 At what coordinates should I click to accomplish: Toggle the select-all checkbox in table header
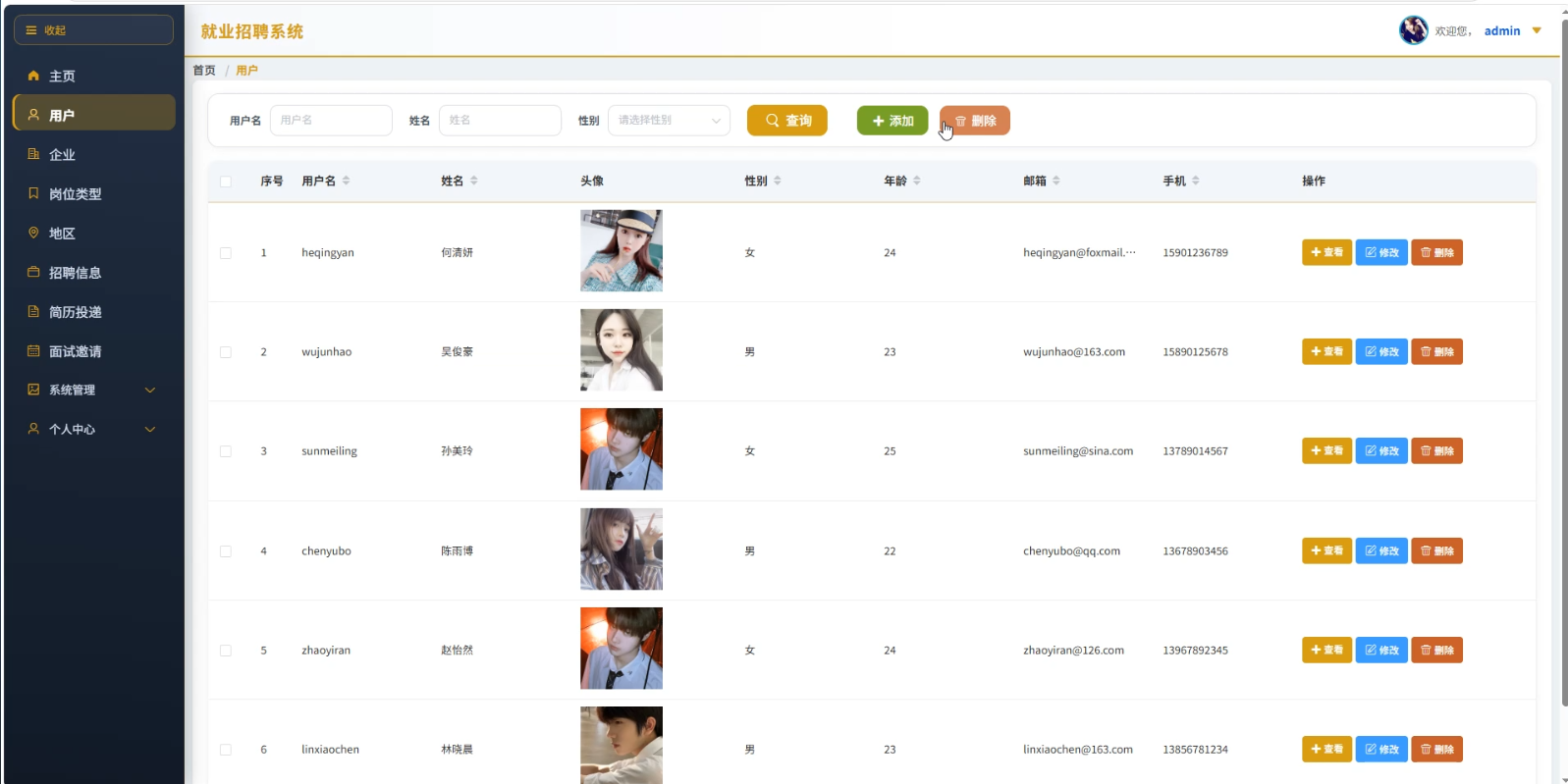(x=226, y=182)
